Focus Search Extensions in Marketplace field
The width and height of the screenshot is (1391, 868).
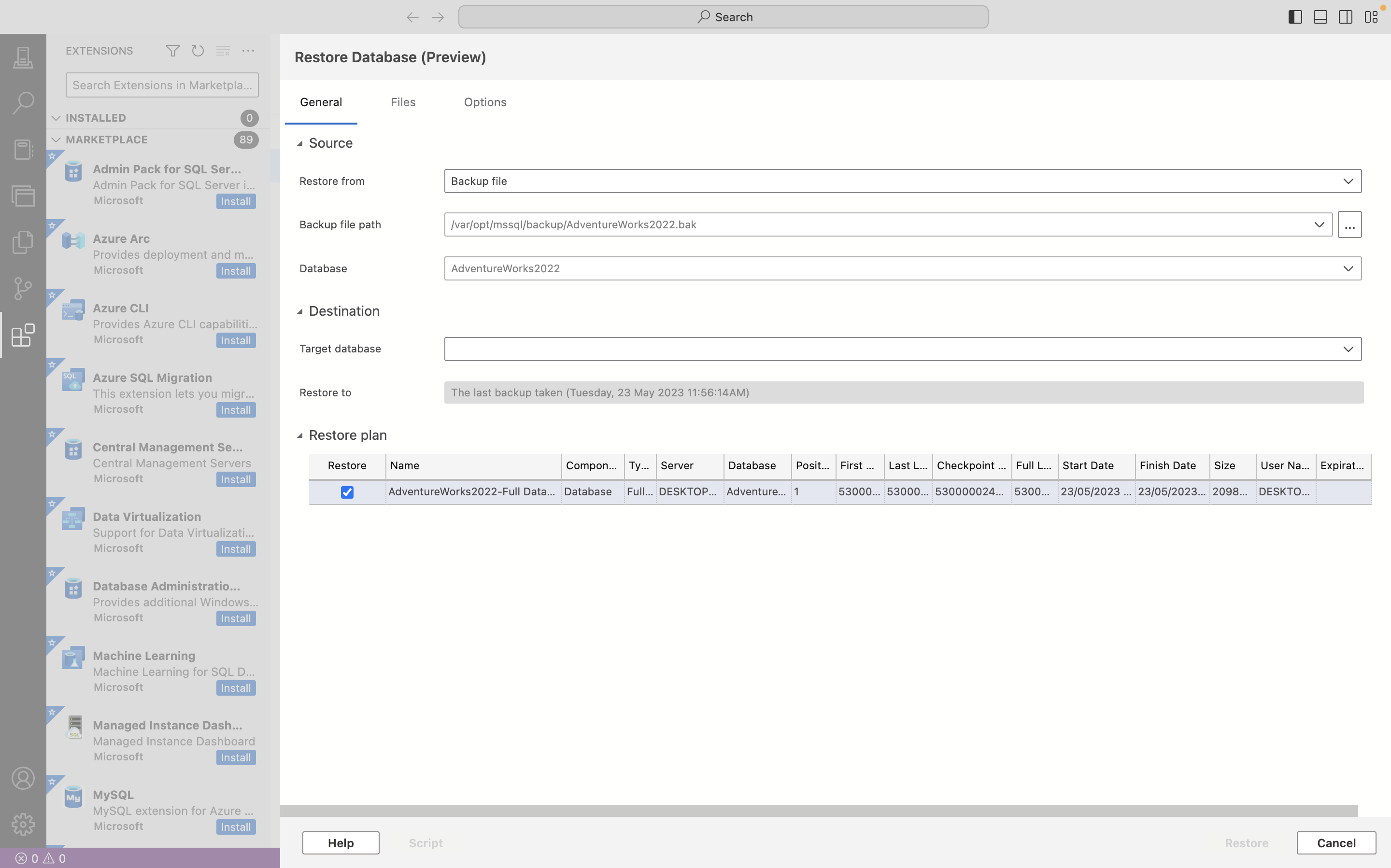[x=162, y=85]
